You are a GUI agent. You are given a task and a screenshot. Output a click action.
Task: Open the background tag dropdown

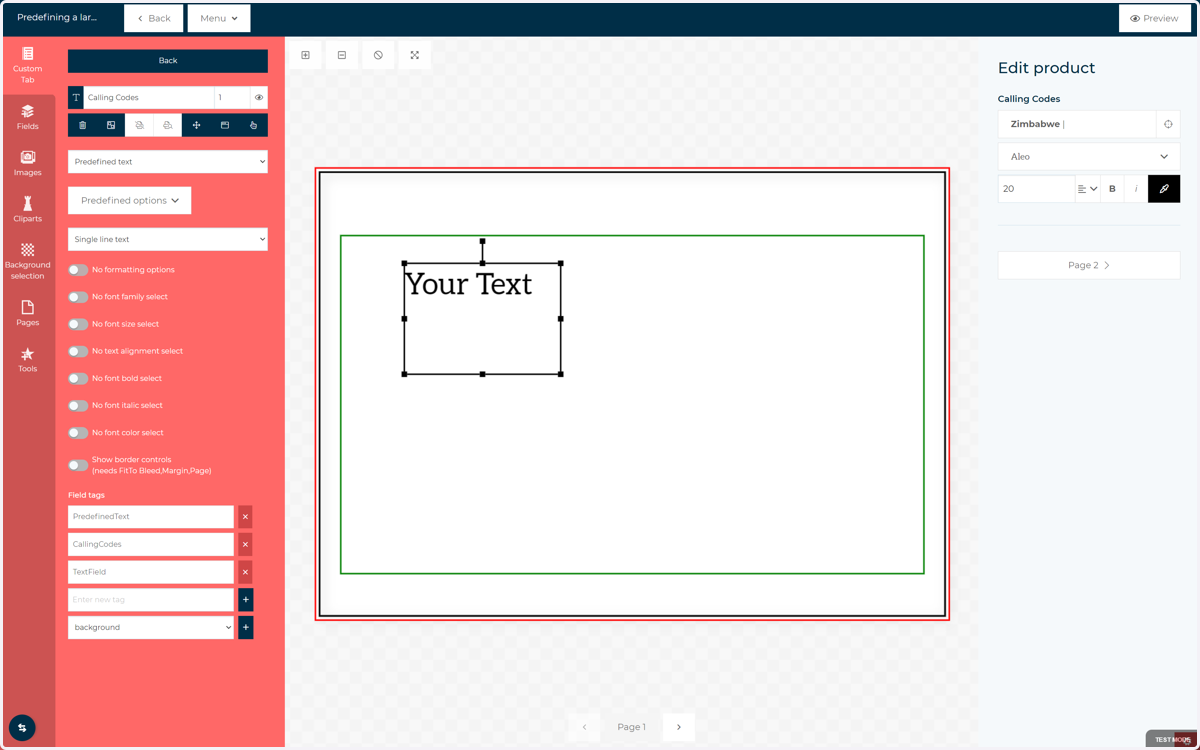(x=151, y=627)
